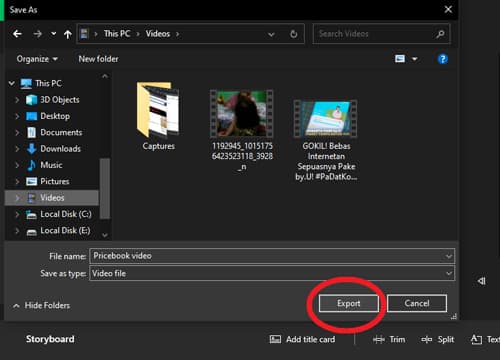This screenshot has width=500, height=360.
Task: Click the Split tool
Action: (437, 339)
